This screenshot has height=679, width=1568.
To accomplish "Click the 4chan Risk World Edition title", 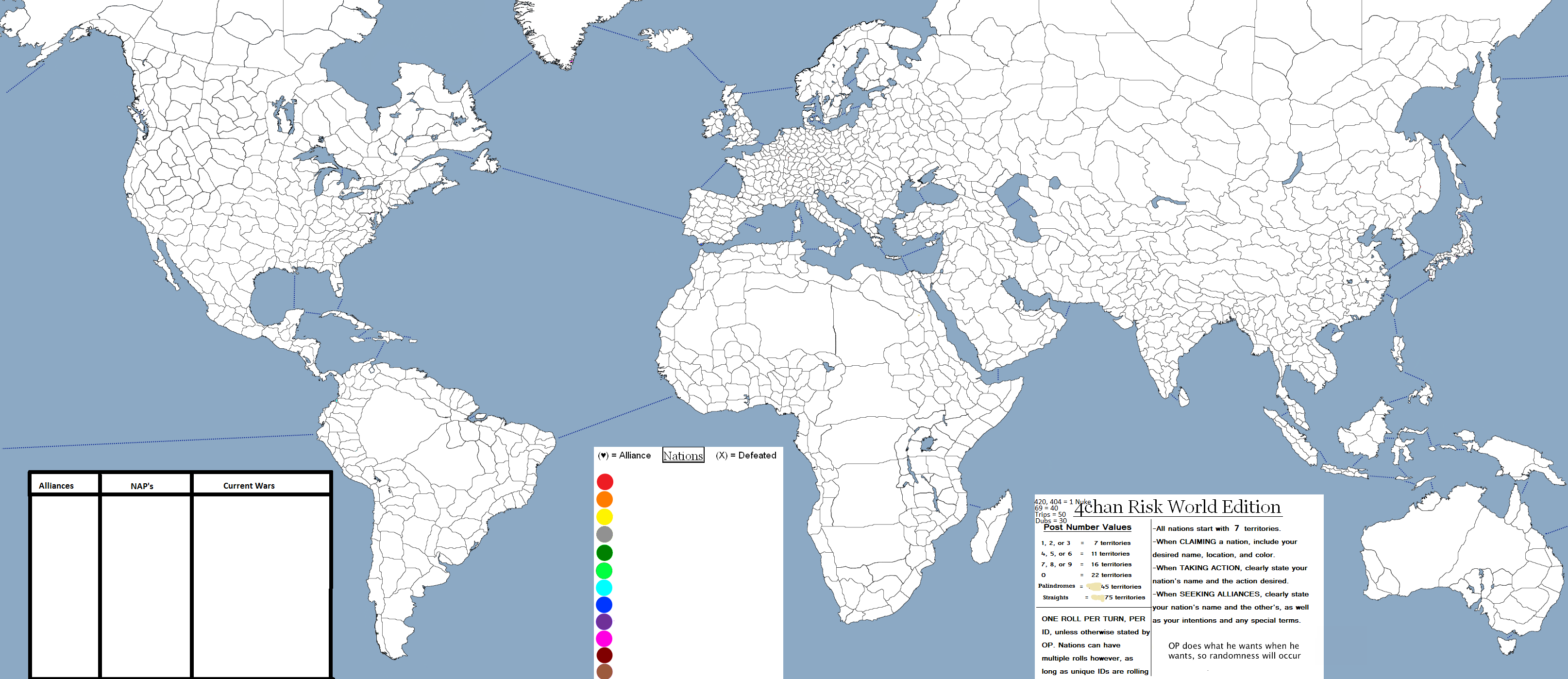I will tap(1177, 507).
